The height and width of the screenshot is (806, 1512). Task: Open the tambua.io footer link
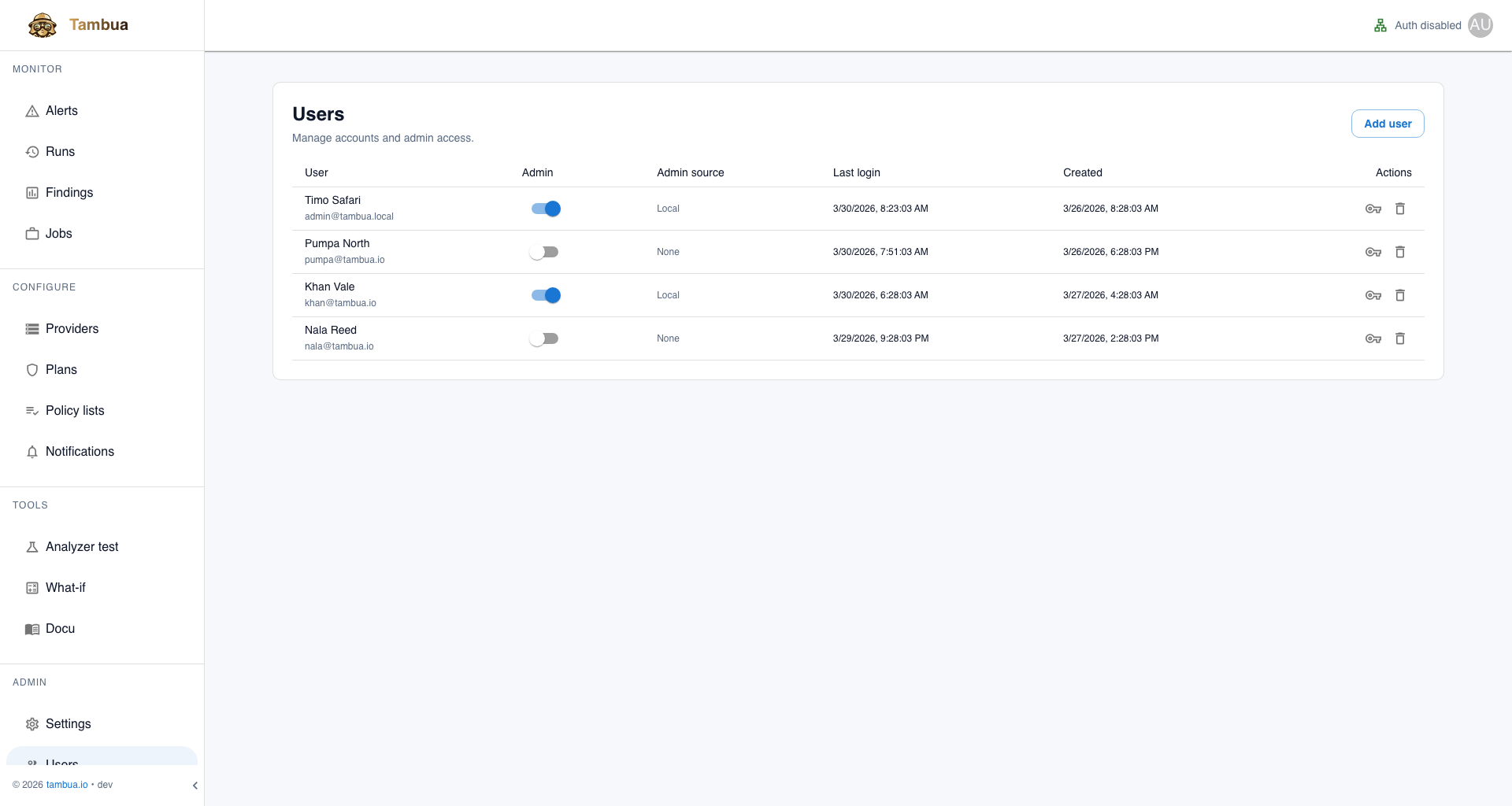[x=66, y=784]
